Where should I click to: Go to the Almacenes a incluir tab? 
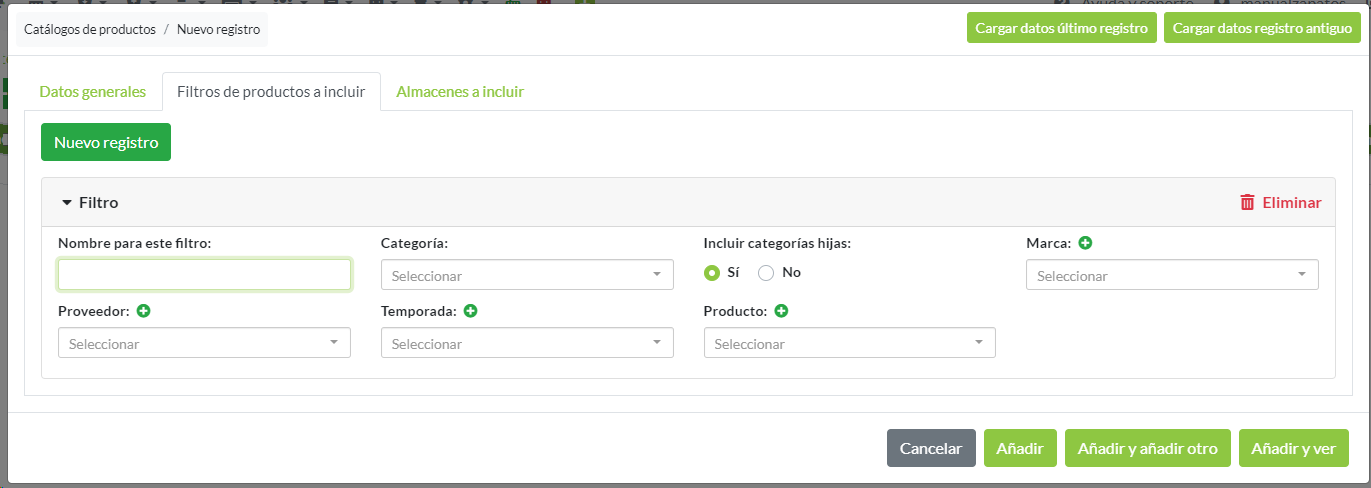pos(460,92)
